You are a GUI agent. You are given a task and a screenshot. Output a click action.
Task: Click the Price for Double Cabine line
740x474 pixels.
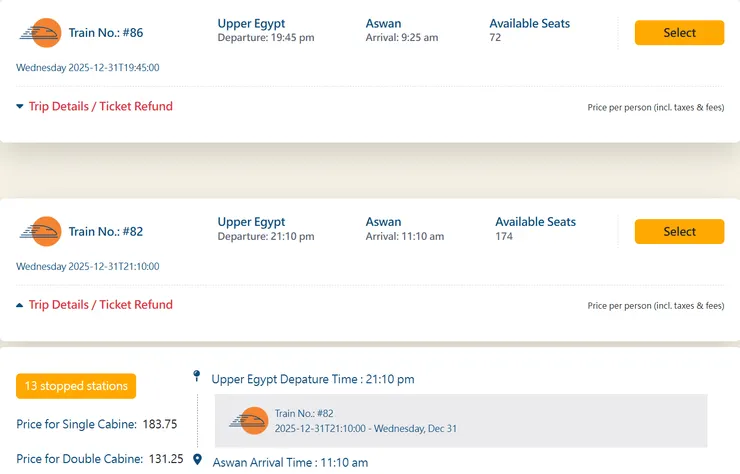[100, 459]
